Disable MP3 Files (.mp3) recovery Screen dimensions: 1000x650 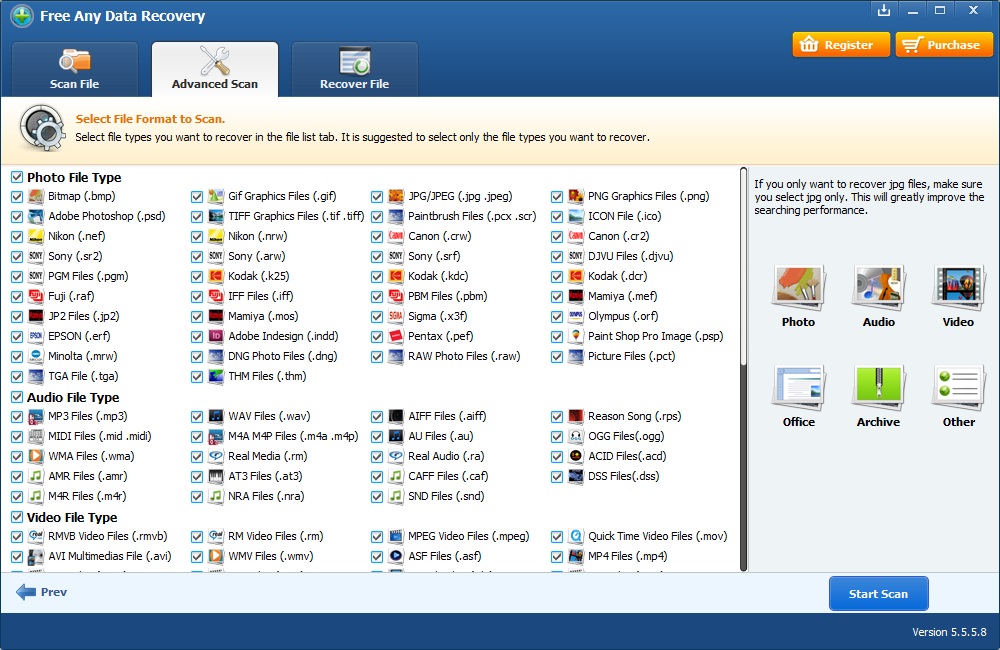16,416
